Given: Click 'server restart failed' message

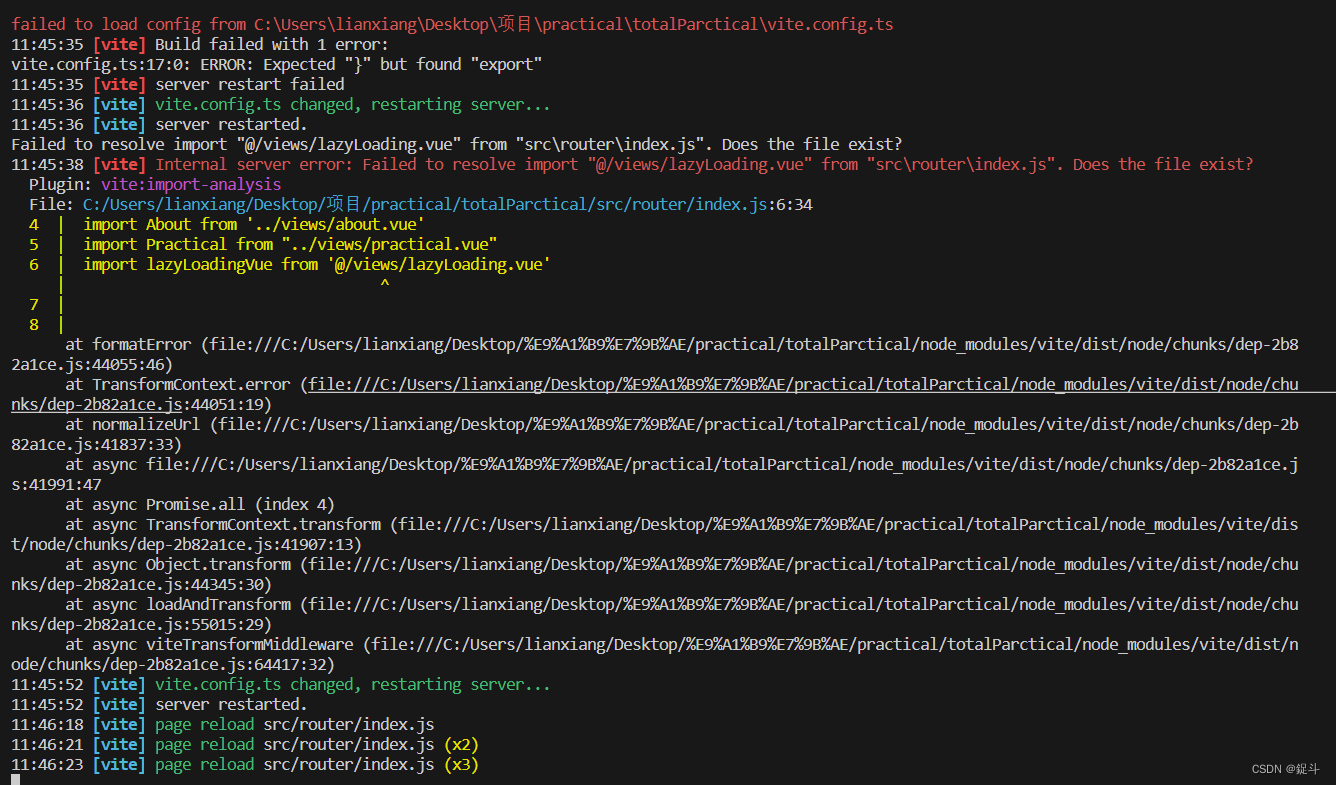Looking at the screenshot, I should (250, 84).
